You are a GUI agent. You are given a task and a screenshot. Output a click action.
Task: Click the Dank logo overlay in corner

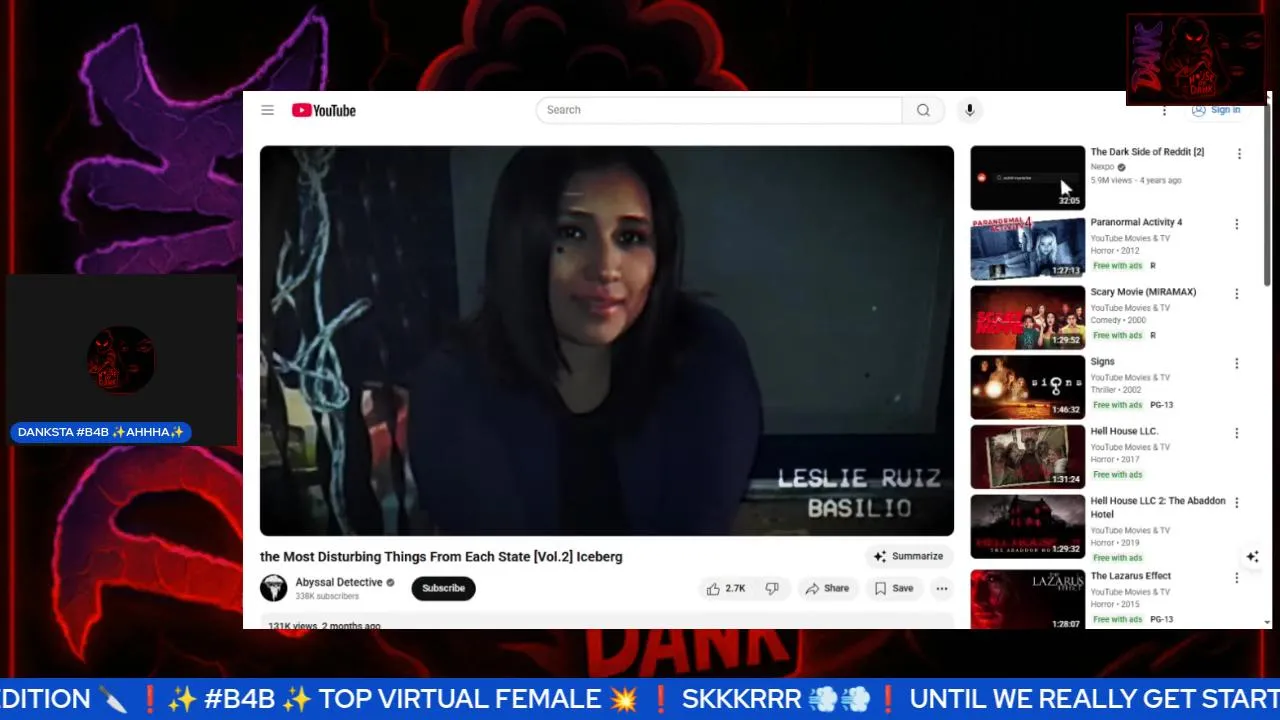[x=1195, y=59]
